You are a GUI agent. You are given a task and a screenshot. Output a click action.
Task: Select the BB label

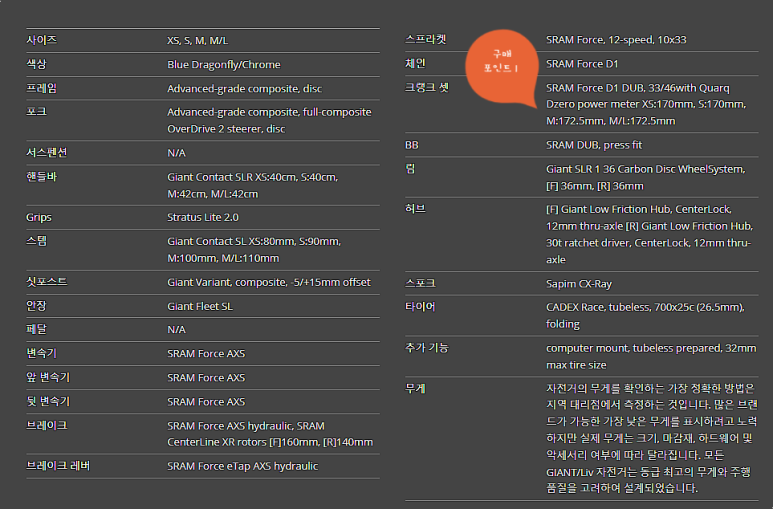tap(412, 145)
